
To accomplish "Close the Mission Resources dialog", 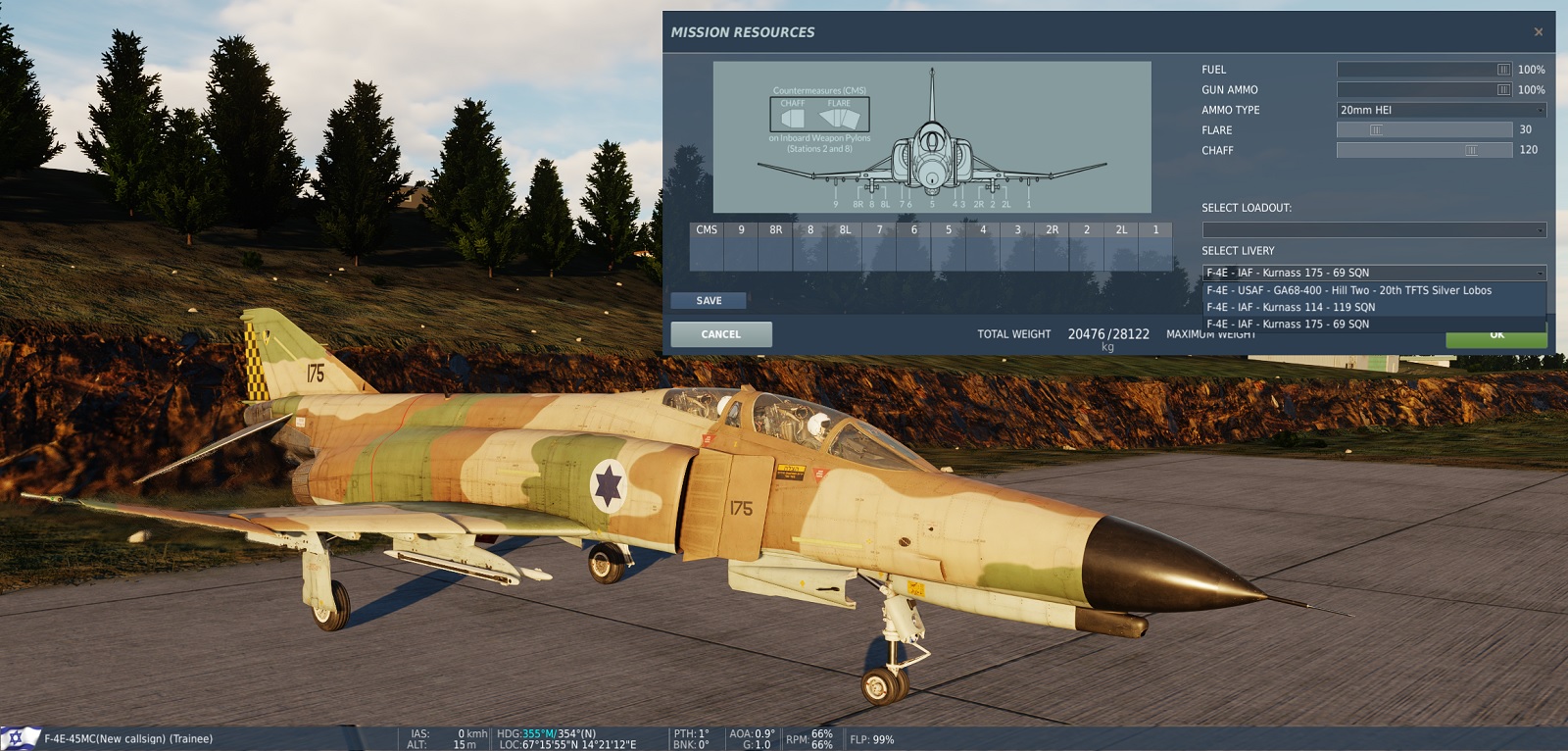I will click(x=1538, y=32).
